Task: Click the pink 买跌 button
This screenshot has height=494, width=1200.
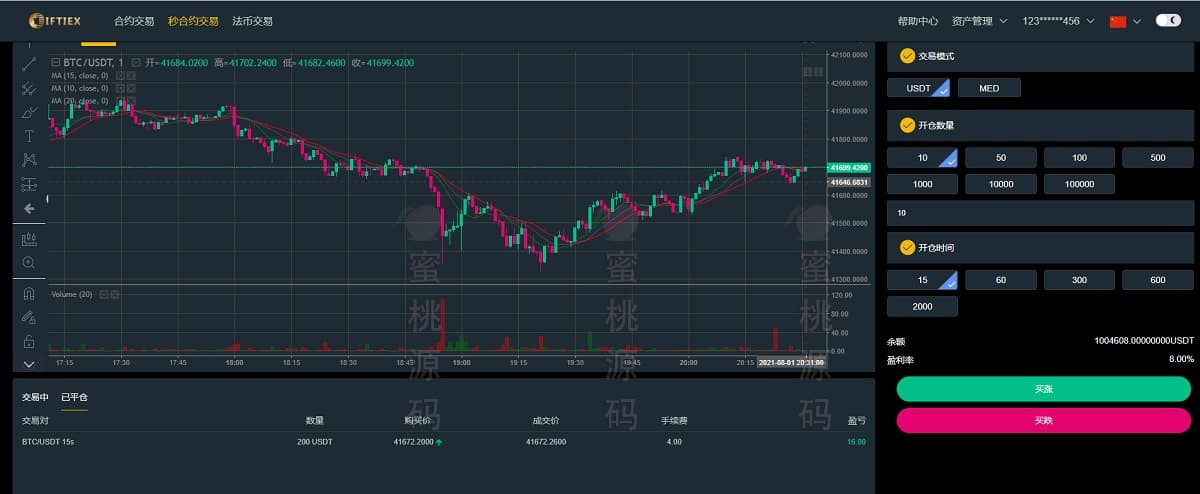Action: (1043, 421)
